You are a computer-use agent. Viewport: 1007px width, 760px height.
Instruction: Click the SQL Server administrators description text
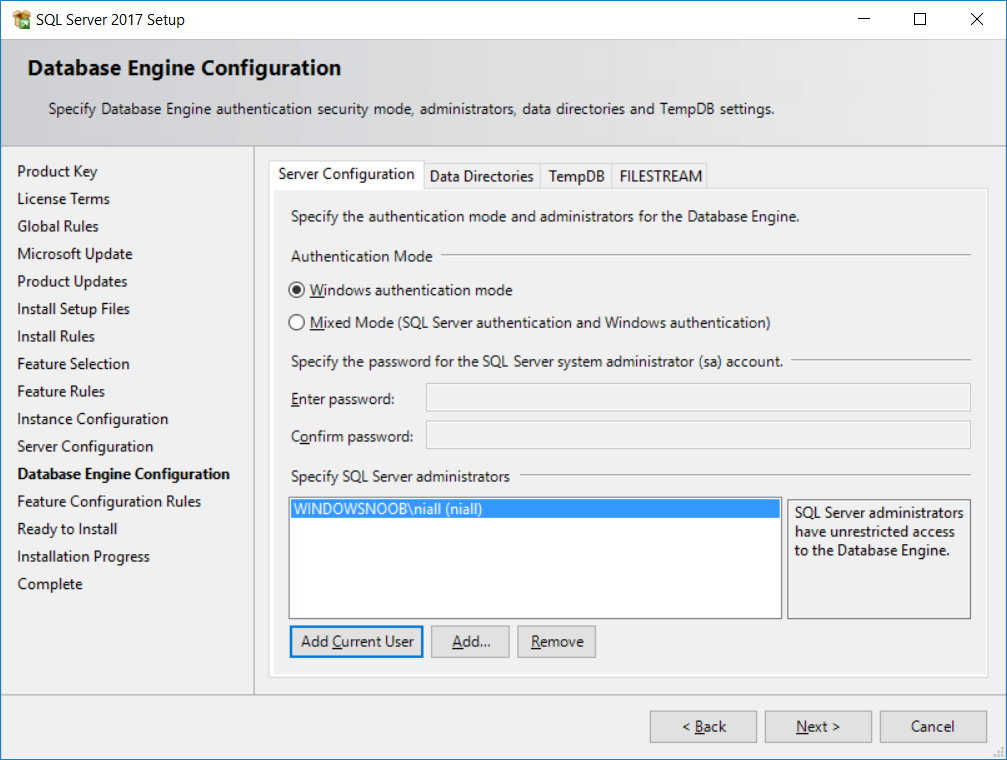tap(879, 531)
